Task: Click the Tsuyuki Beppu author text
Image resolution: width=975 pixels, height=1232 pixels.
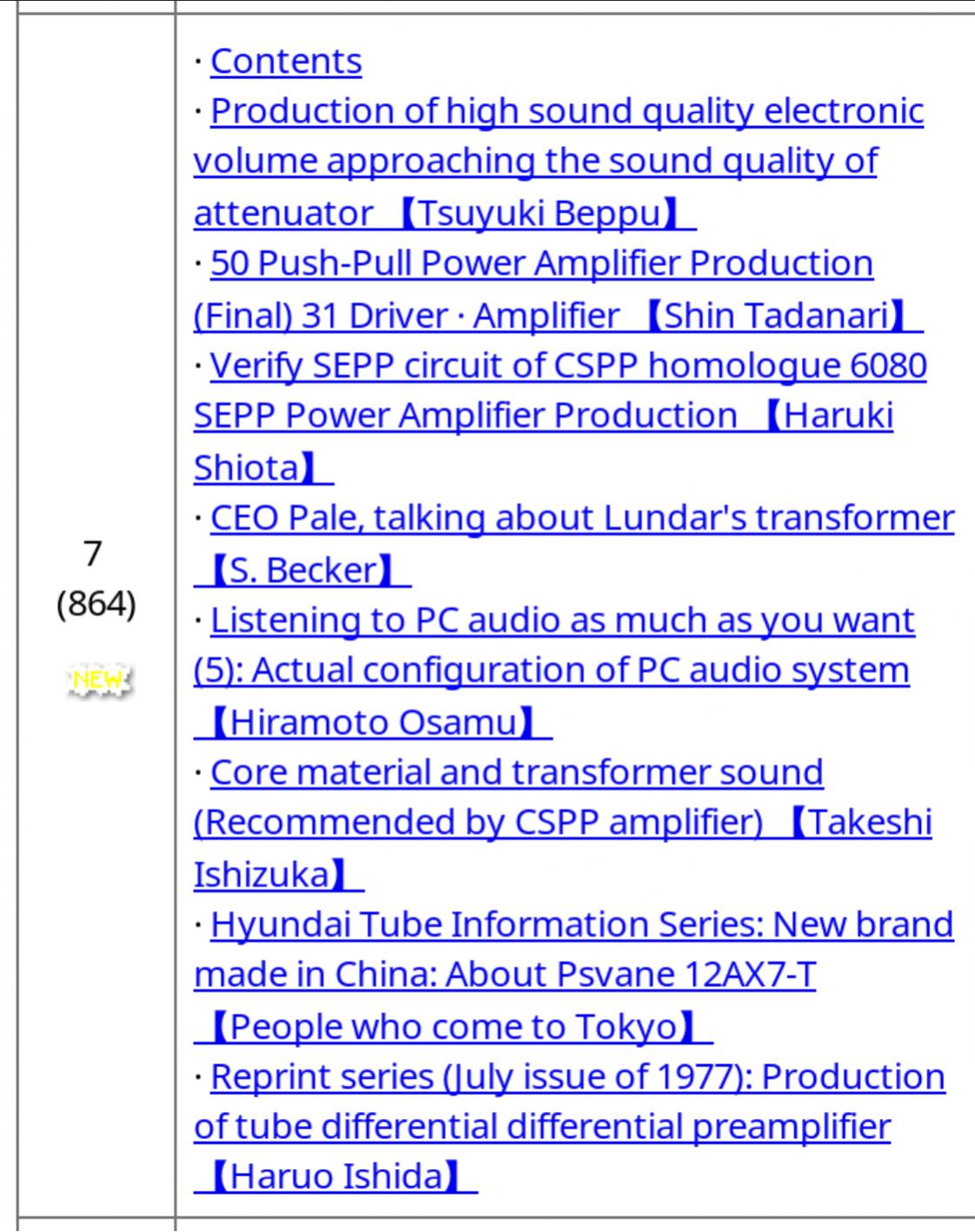Action: (542, 213)
